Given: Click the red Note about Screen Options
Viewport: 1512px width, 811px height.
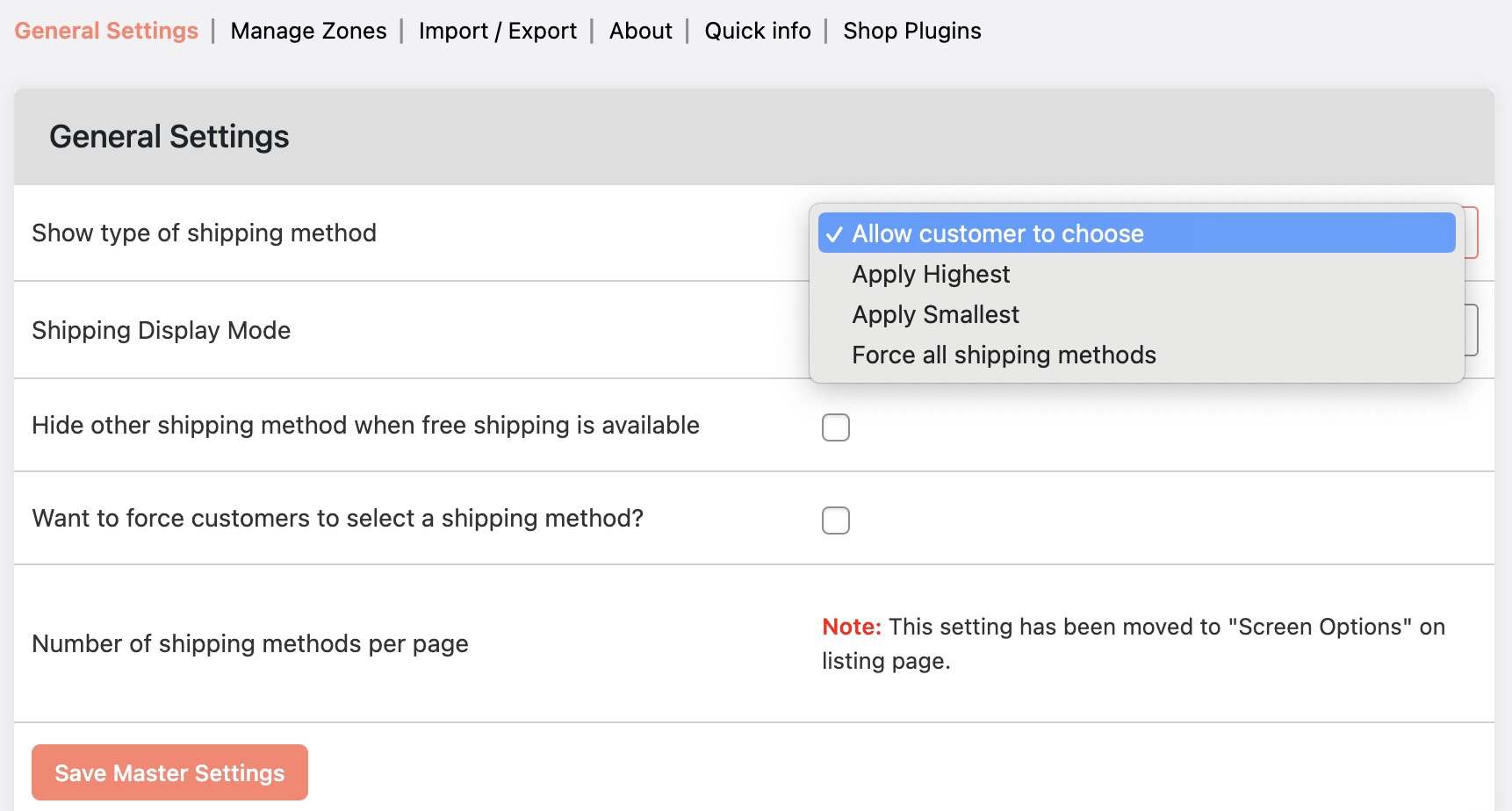Looking at the screenshot, I should tap(851, 627).
